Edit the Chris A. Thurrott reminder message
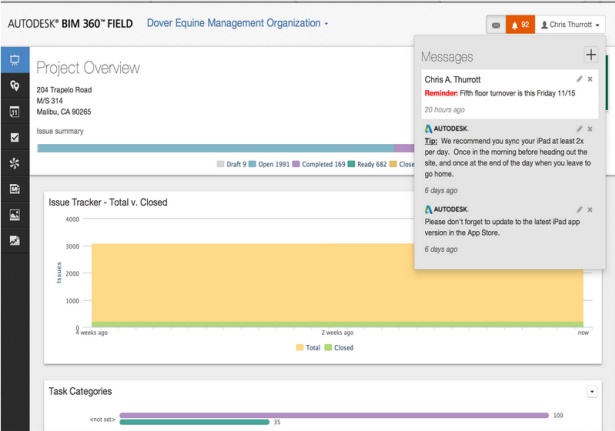This screenshot has height=431, width=615. click(x=579, y=79)
